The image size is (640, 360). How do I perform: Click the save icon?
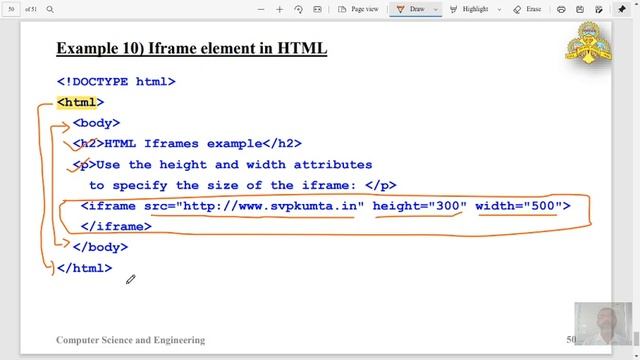coord(580,9)
